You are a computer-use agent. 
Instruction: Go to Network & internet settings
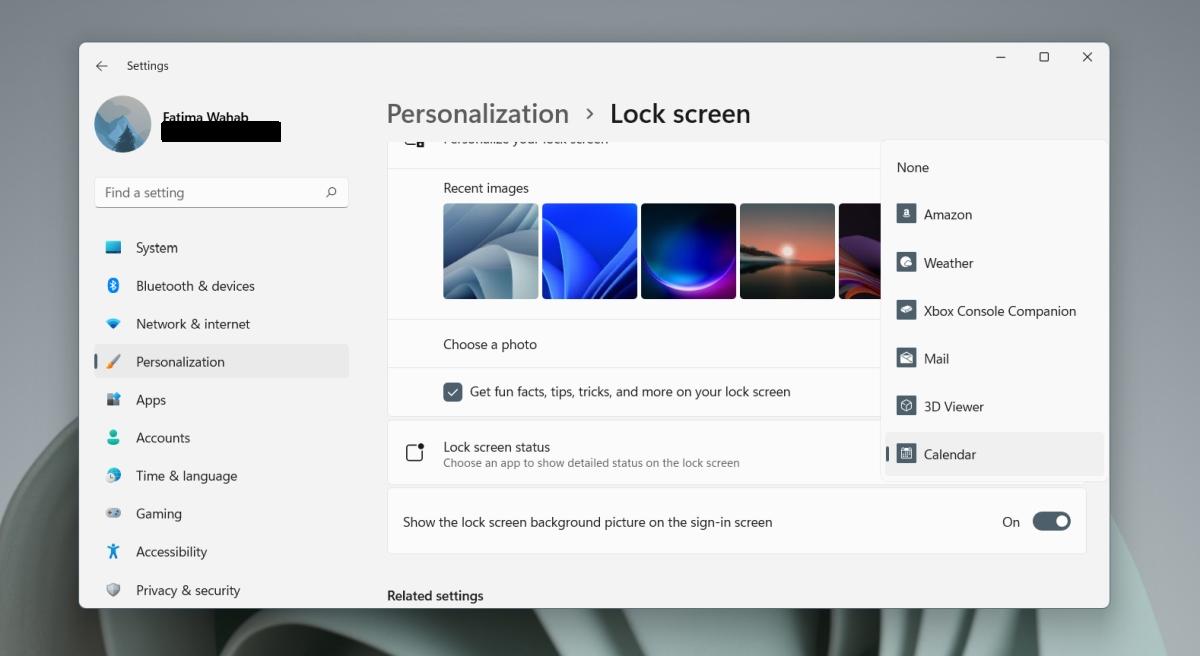(x=221, y=324)
